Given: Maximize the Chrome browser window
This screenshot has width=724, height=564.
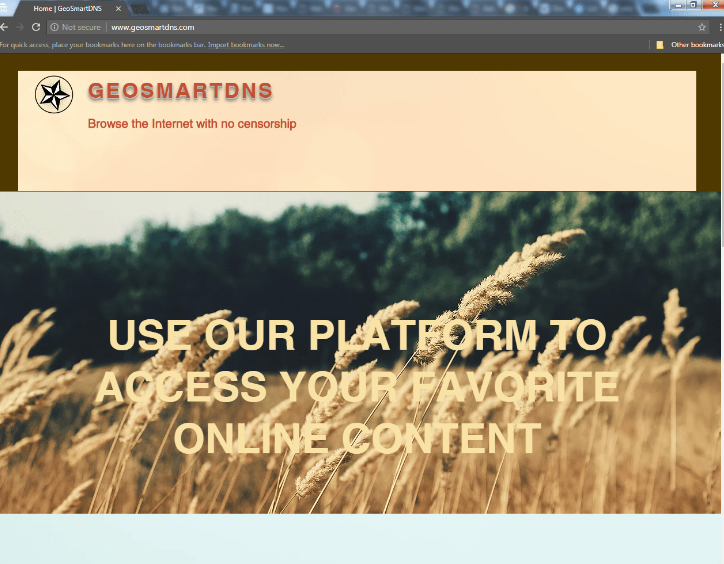Looking at the screenshot, I should click(x=693, y=5).
